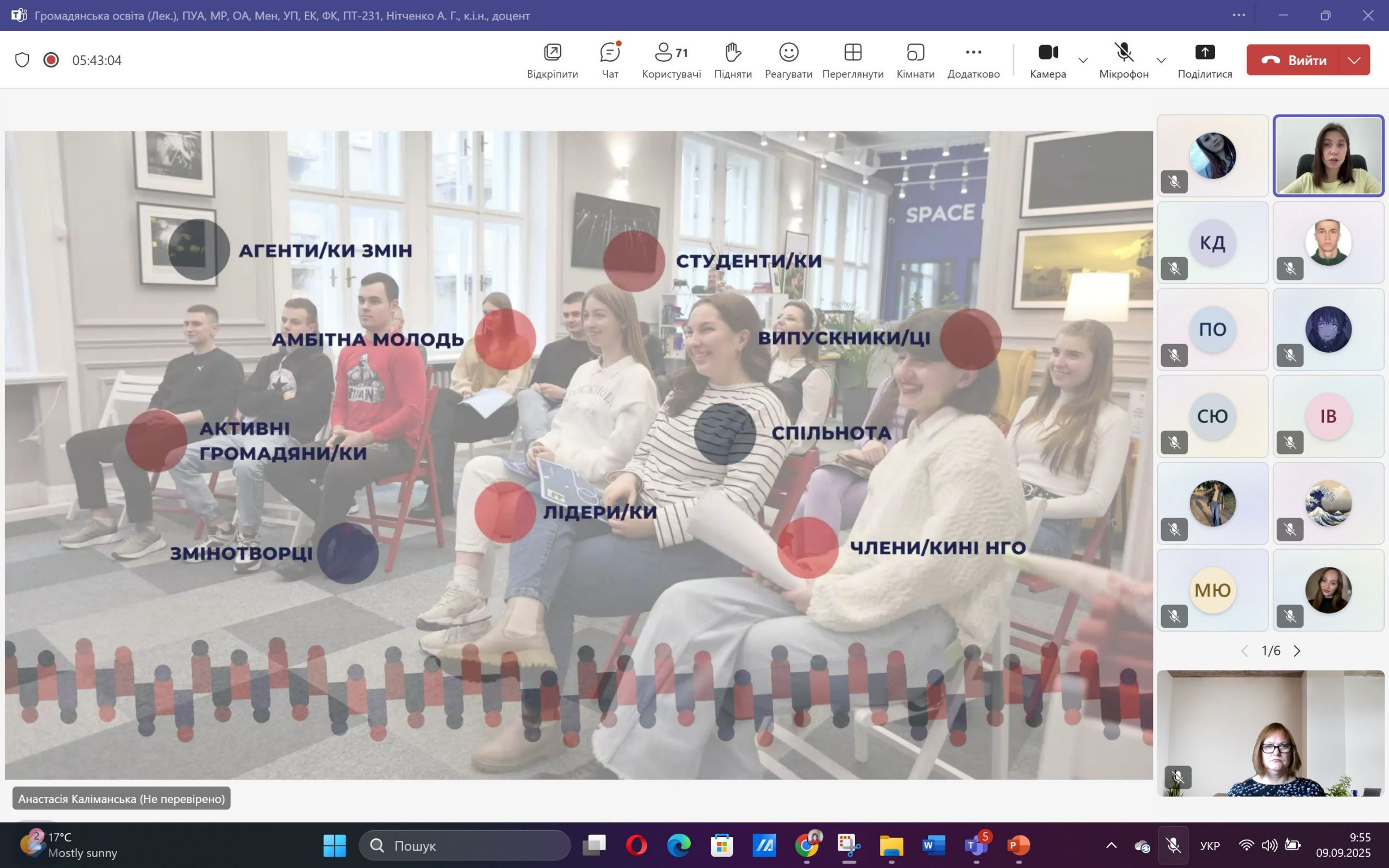Raise hand with Підняти button
1389x868 pixels.
(732, 60)
